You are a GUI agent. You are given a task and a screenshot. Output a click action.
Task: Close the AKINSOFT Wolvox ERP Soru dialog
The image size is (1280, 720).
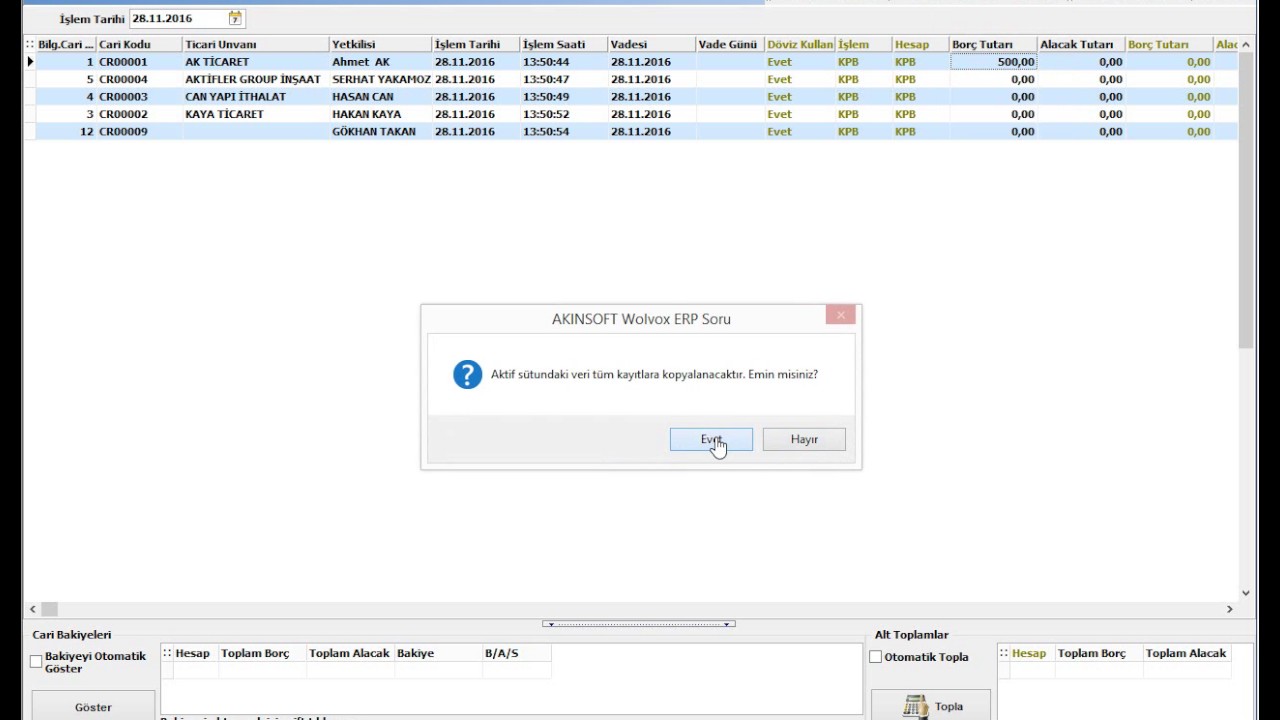841,315
